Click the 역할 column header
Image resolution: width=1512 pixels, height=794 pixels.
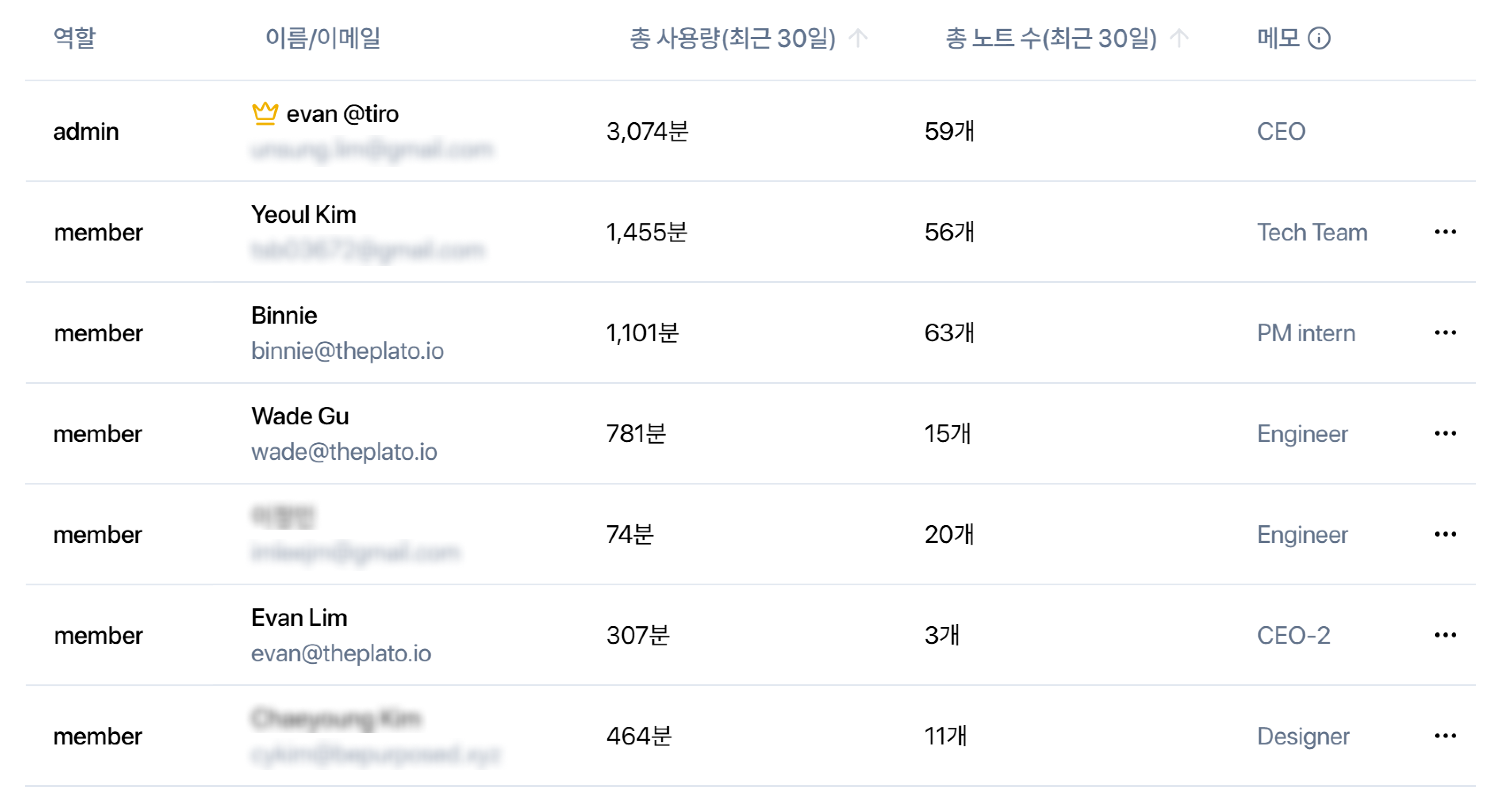(74, 39)
